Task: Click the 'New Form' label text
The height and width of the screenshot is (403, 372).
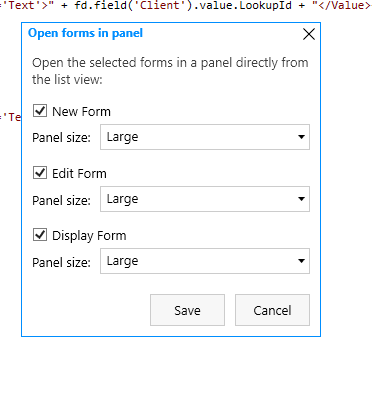Action: [x=81, y=111]
